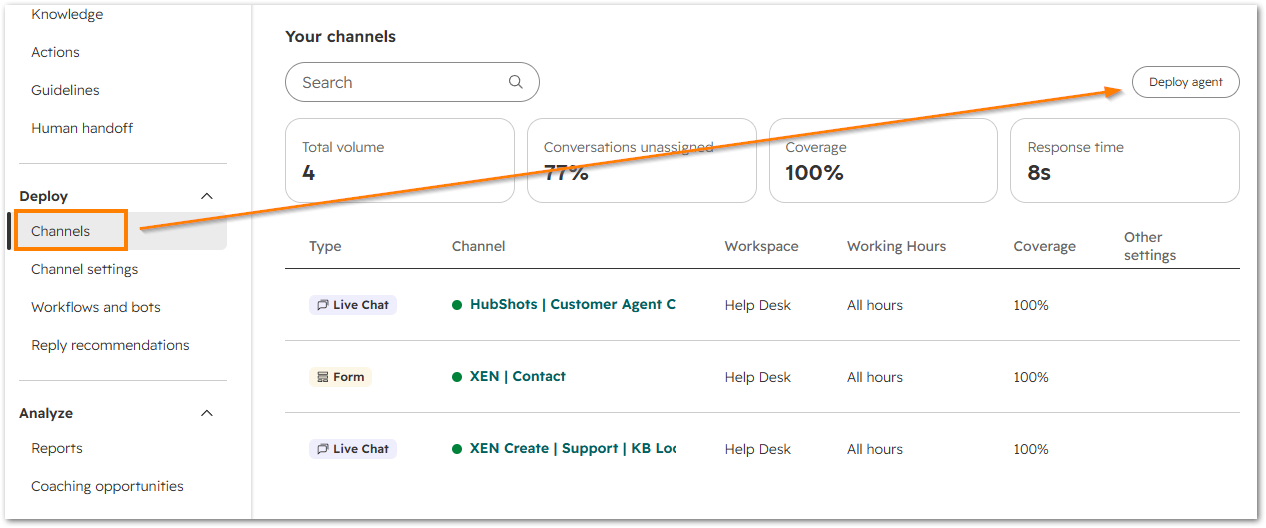Click the Channel column header

coord(479,246)
